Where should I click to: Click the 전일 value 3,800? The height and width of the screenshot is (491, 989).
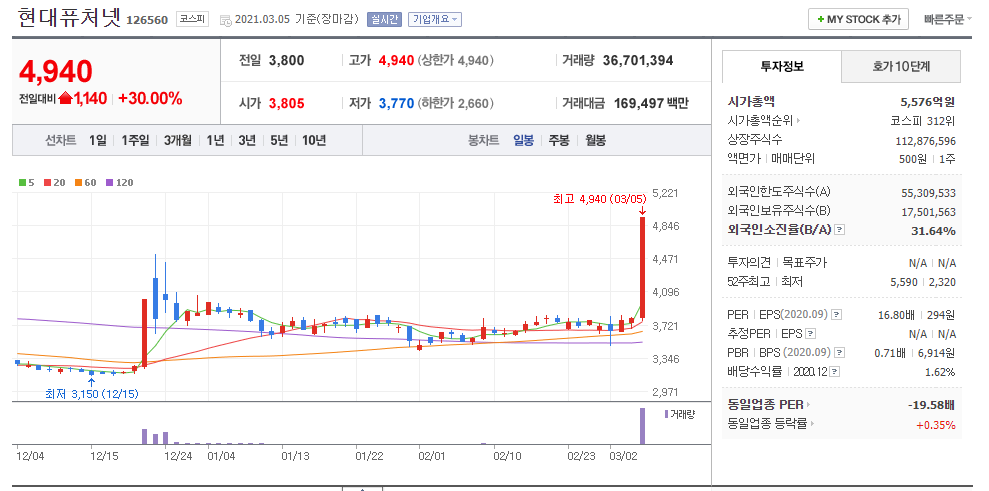click(x=286, y=61)
